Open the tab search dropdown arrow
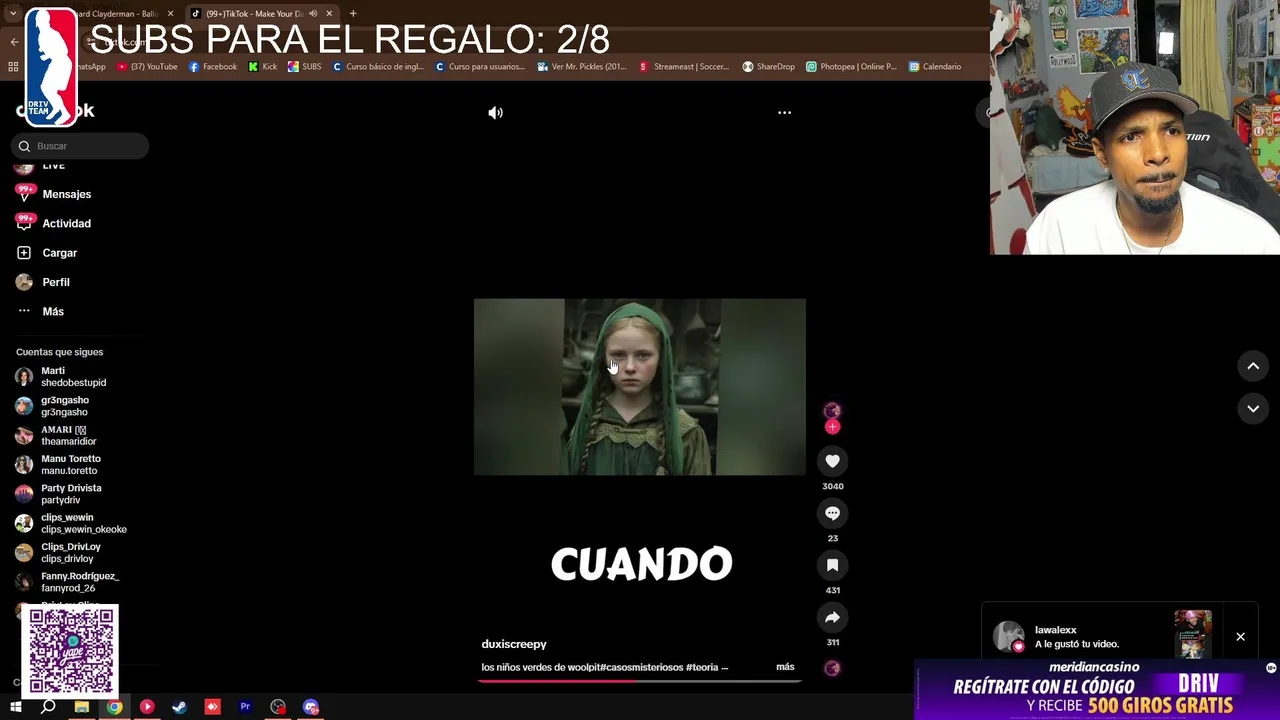 [x=13, y=13]
